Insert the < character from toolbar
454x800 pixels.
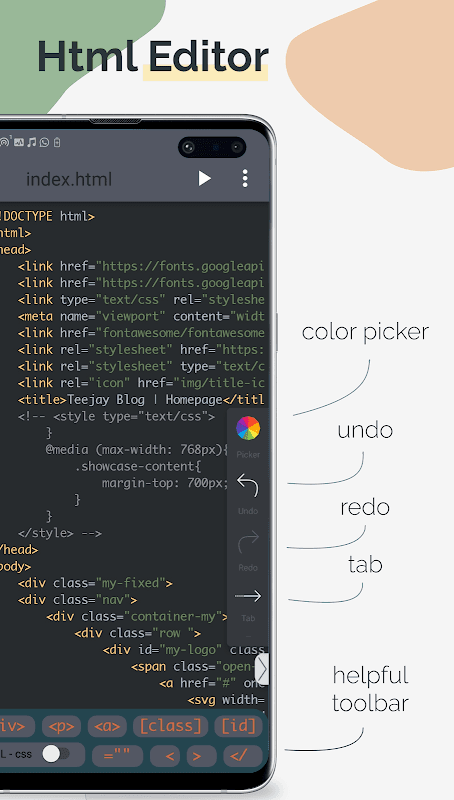[x=165, y=756]
